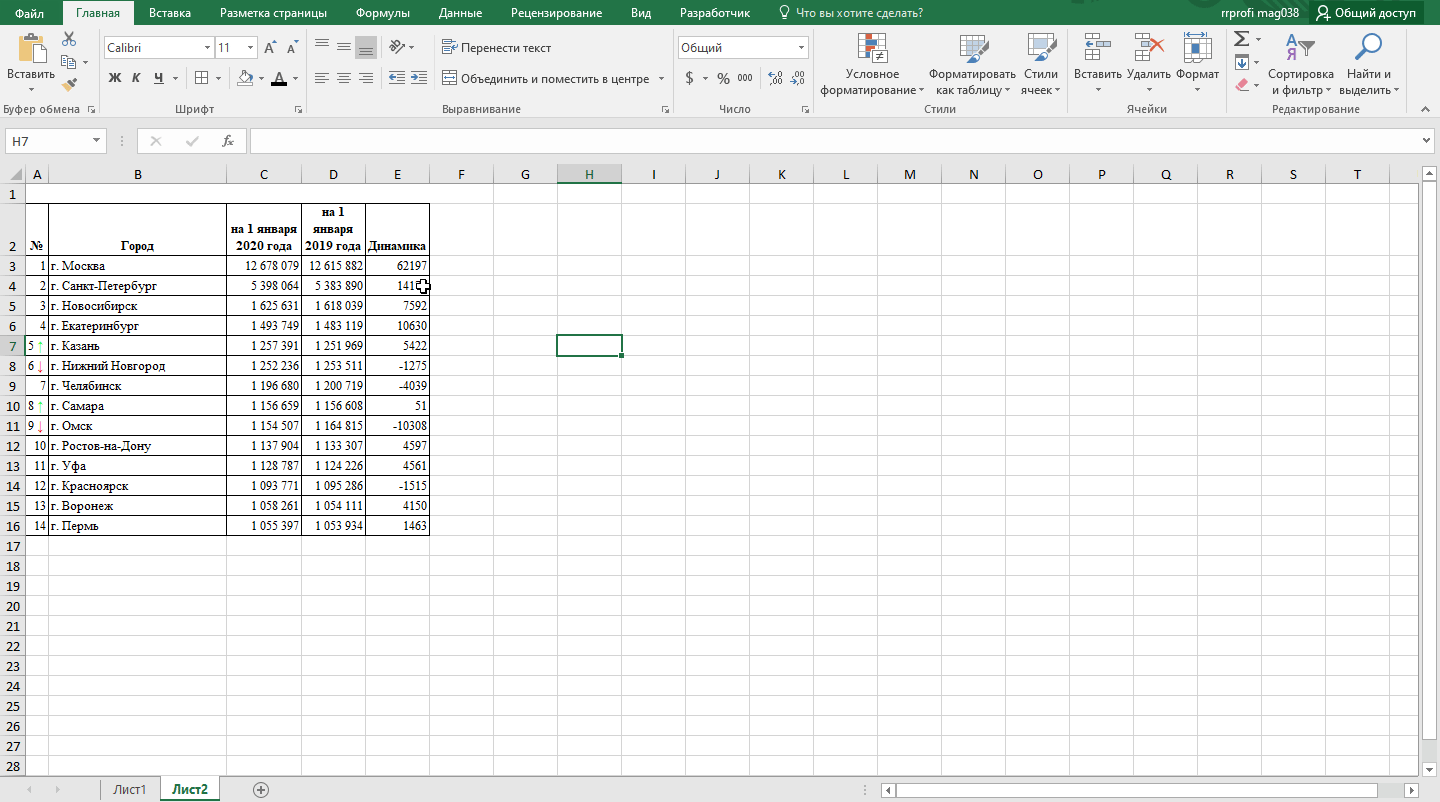Open the Формат cells menu
Viewport: 1440px width, 802px height.
coord(1197,65)
